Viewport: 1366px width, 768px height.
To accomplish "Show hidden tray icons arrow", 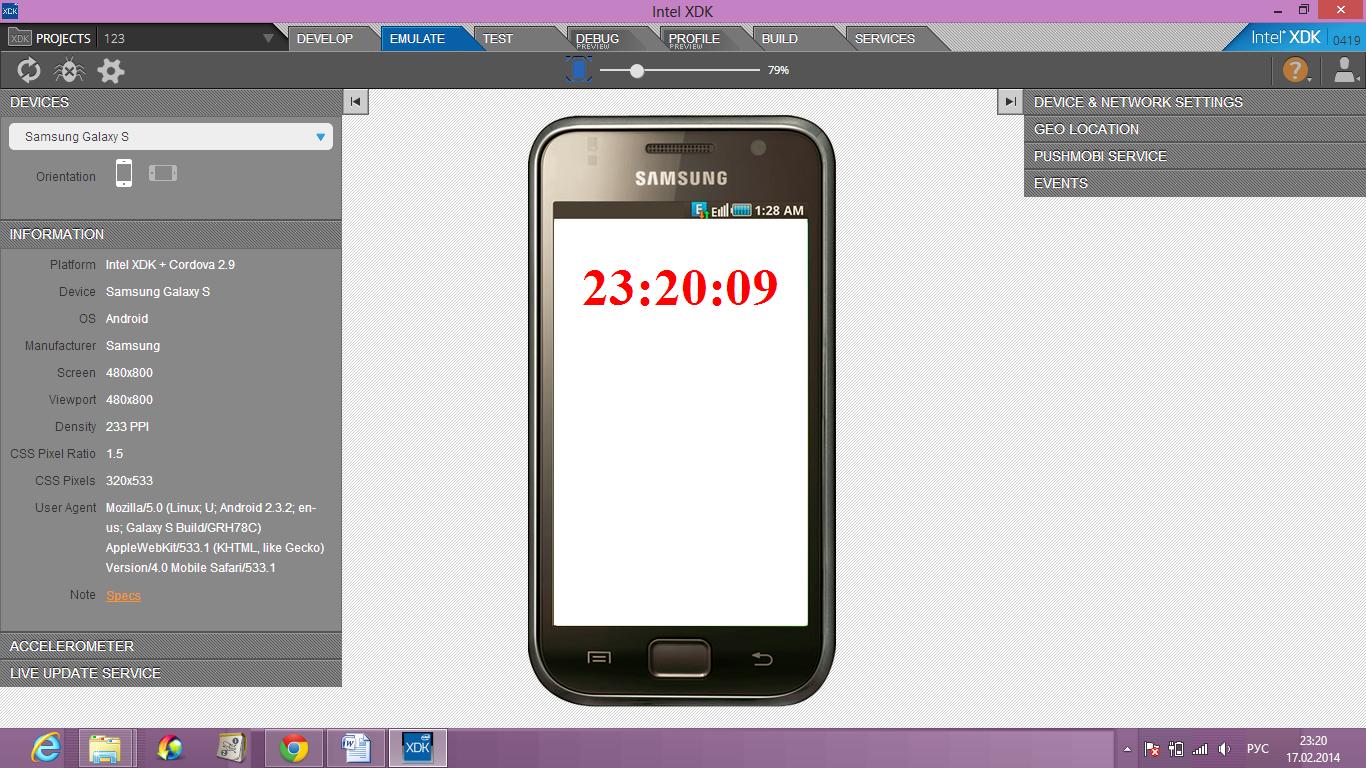I will (x=1128, y=749).
